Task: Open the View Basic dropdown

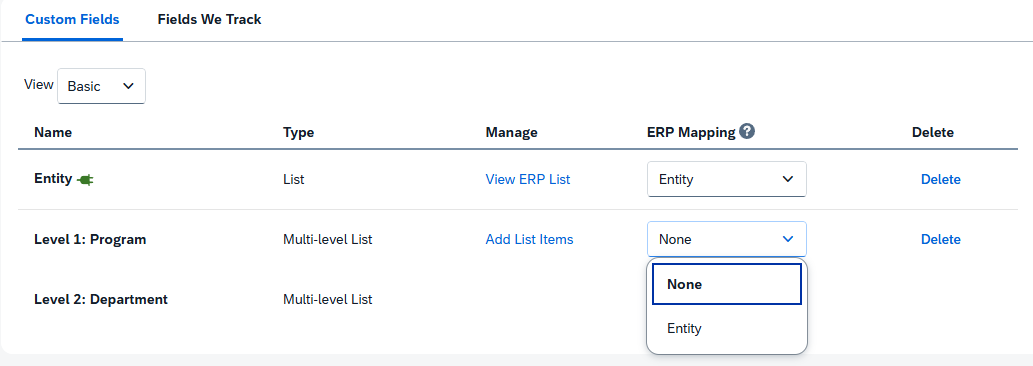Action: click(x=101, y=86)
